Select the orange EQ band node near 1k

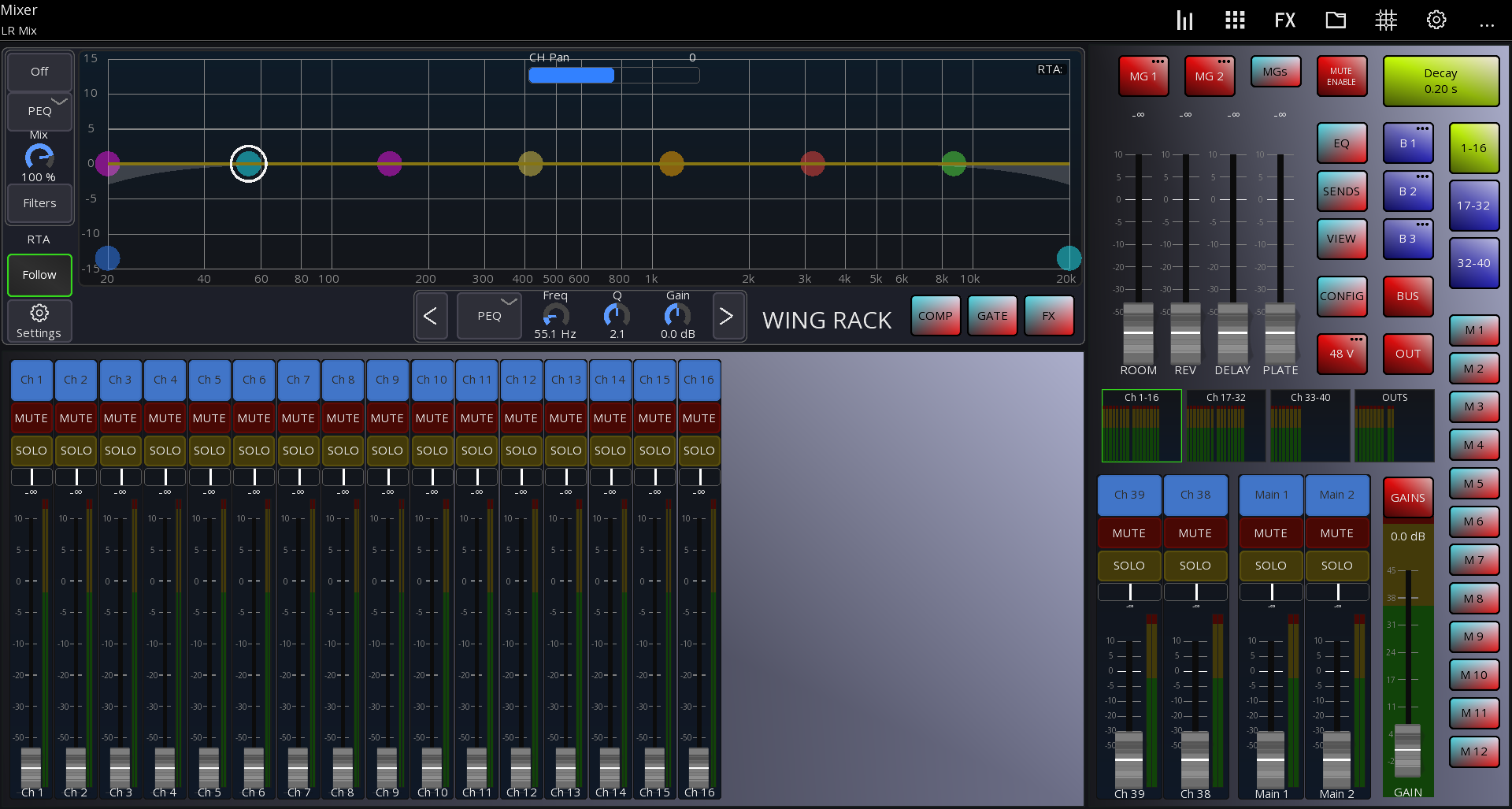[x=671, y=164]
